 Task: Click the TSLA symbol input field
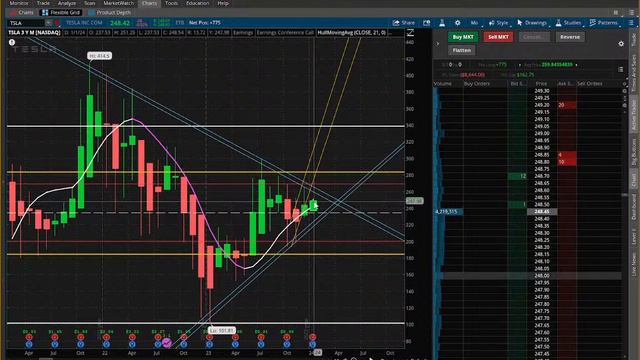(x=25, y=23)
